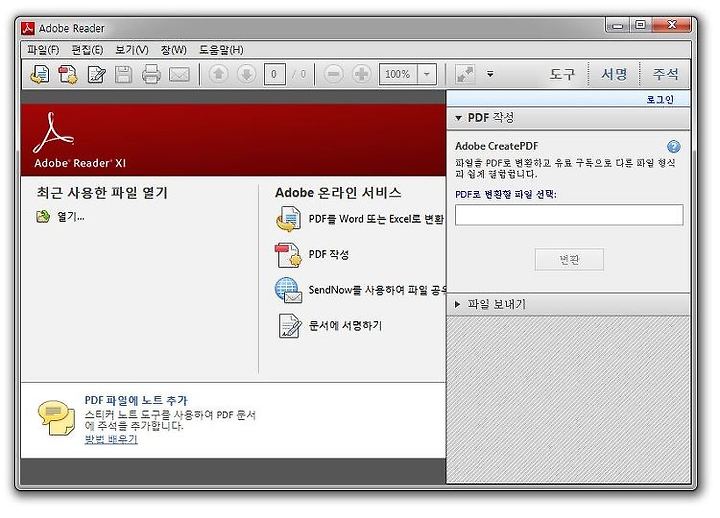Open toolbar options small dropdown arrow

pyautogui.click(x=490, y=74)
